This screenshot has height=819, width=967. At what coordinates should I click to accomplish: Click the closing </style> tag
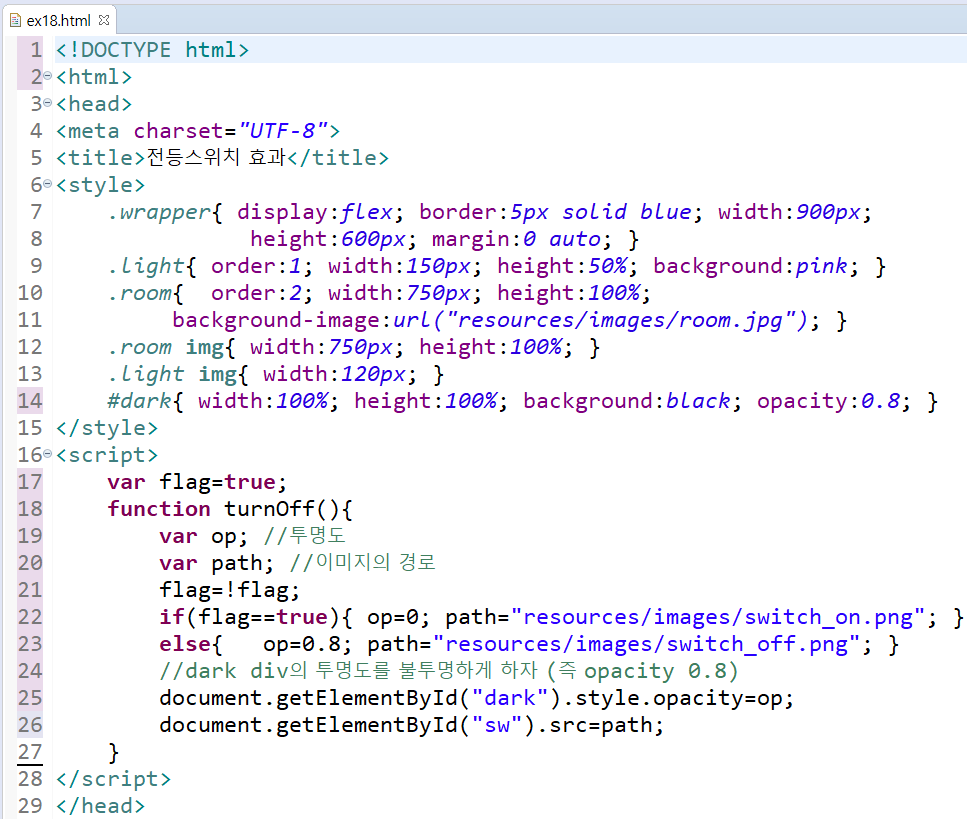point(107,428)
